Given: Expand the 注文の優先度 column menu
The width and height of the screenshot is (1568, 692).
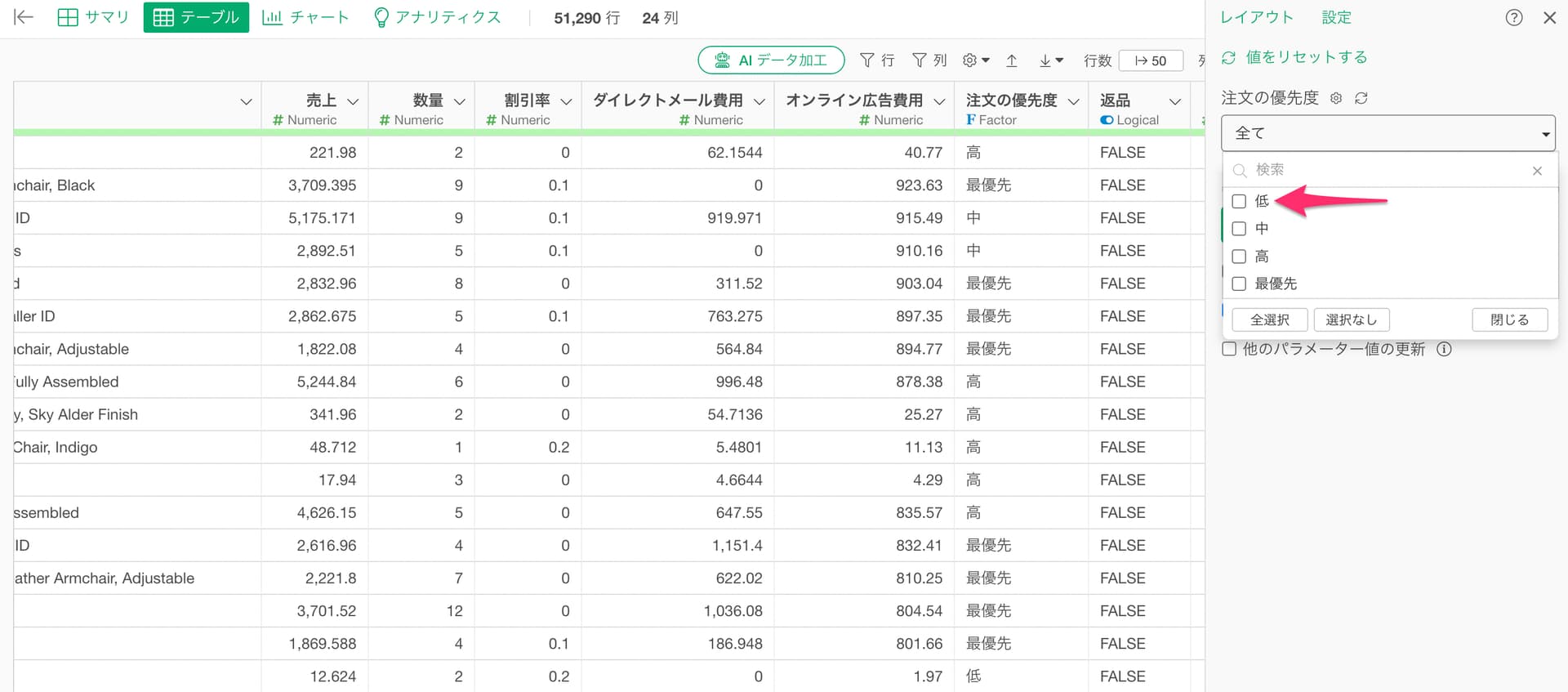Looking at the screenshot, I should click(x=1074, y=101).
